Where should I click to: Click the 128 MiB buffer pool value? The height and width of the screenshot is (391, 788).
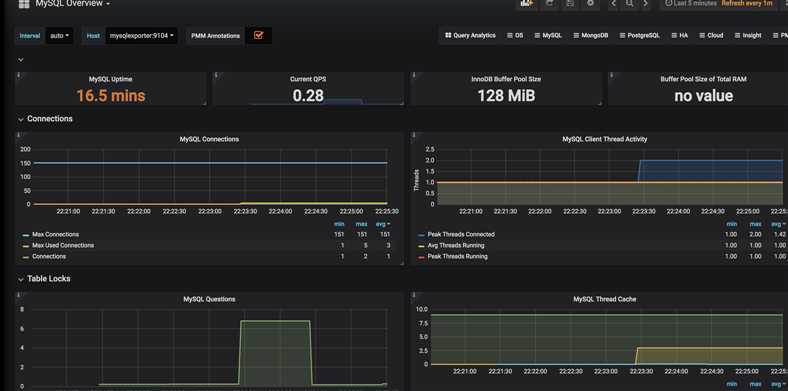pyautogui.click(x=506, y=95)
